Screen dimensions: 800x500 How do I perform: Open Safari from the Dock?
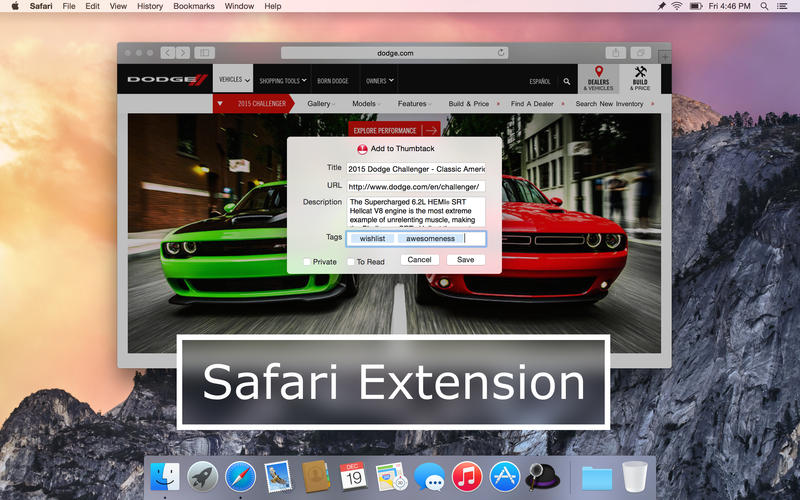pyautogui.click(x=240, y=477)
